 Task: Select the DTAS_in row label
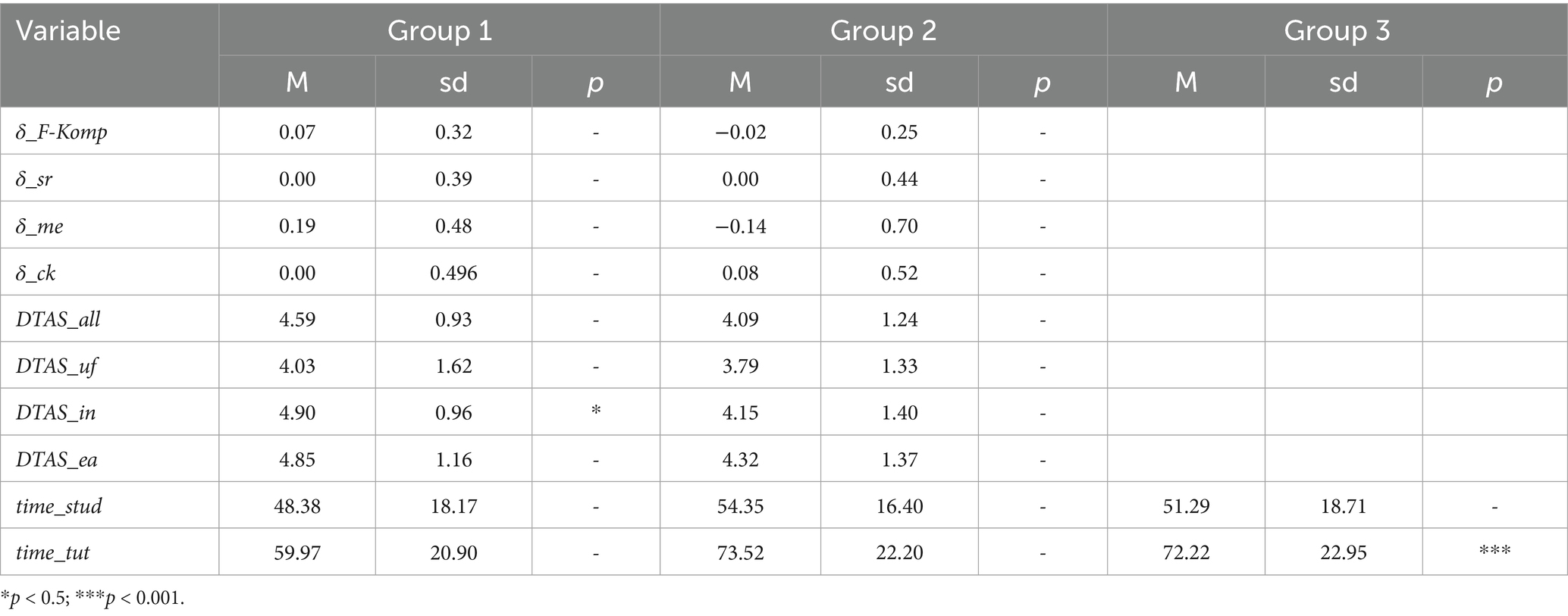(56, 413)
